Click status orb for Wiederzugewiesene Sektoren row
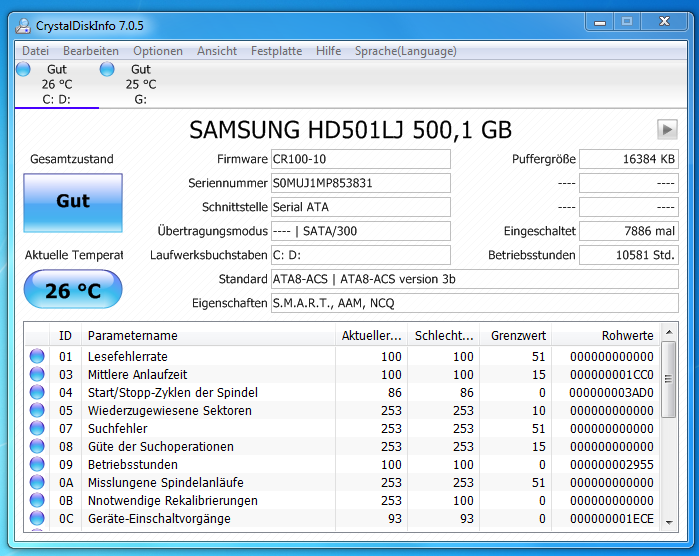Viewport: 699px width, 556px height. click(37, 410)
